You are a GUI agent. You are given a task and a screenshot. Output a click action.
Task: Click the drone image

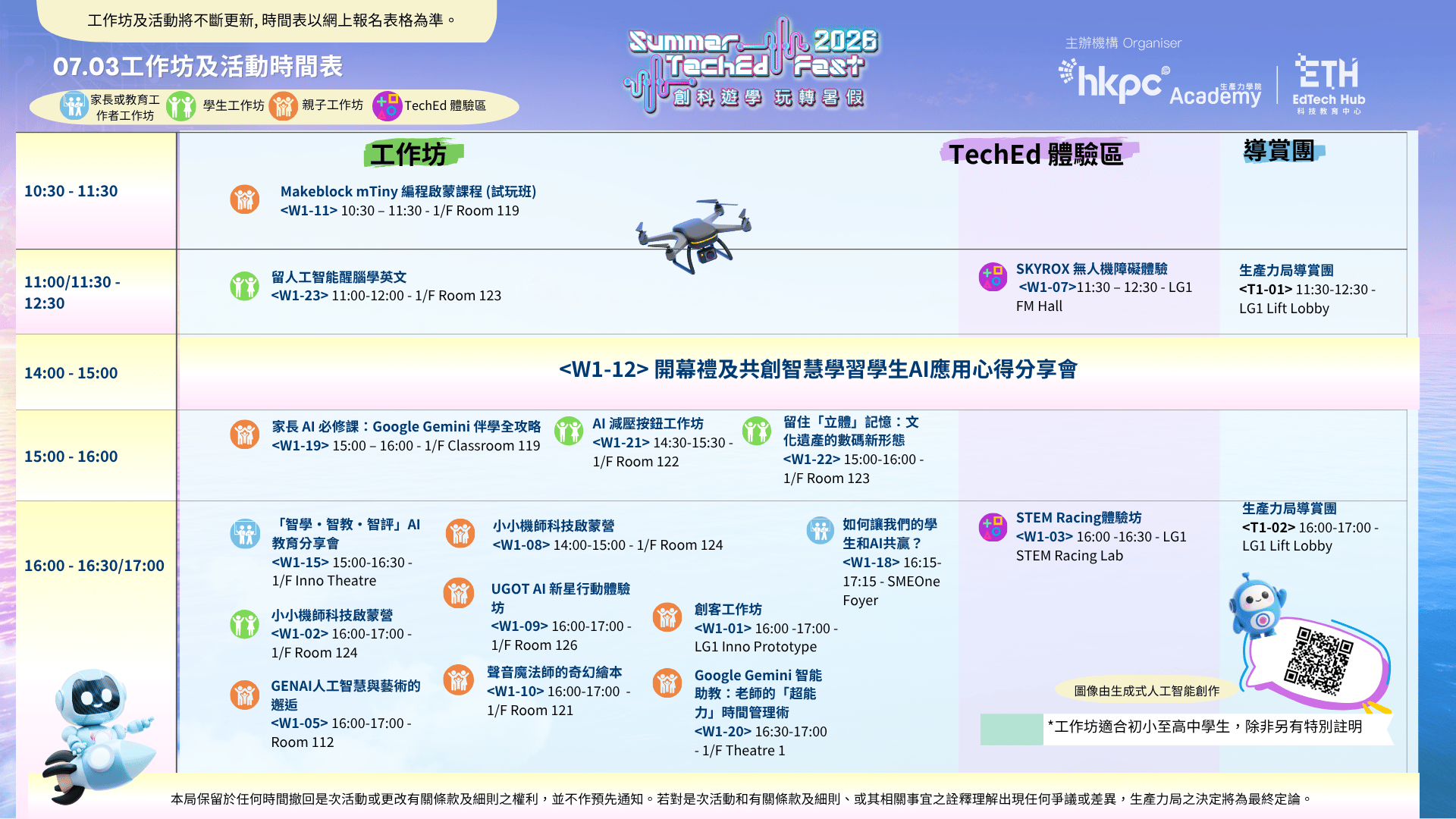point(694,235)
